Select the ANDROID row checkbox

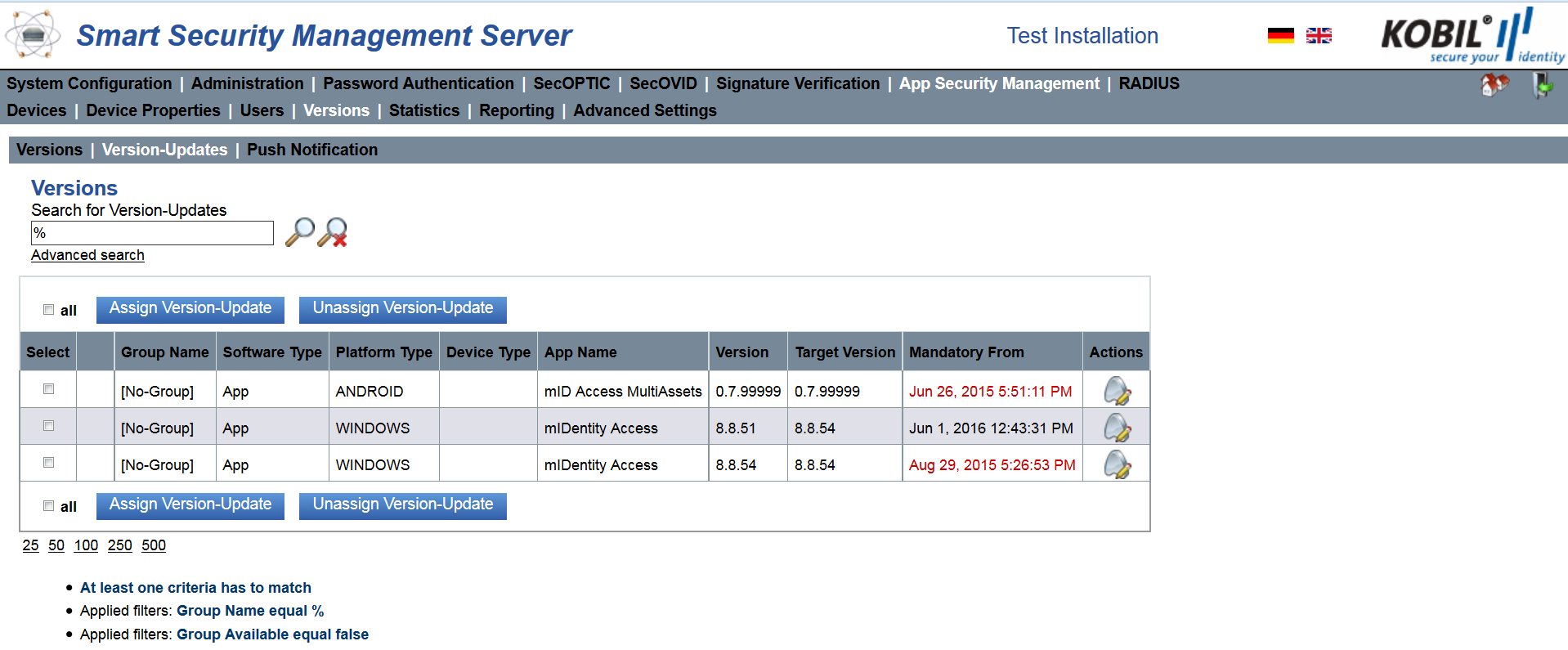pyautogui.click(x=49, y=389)
